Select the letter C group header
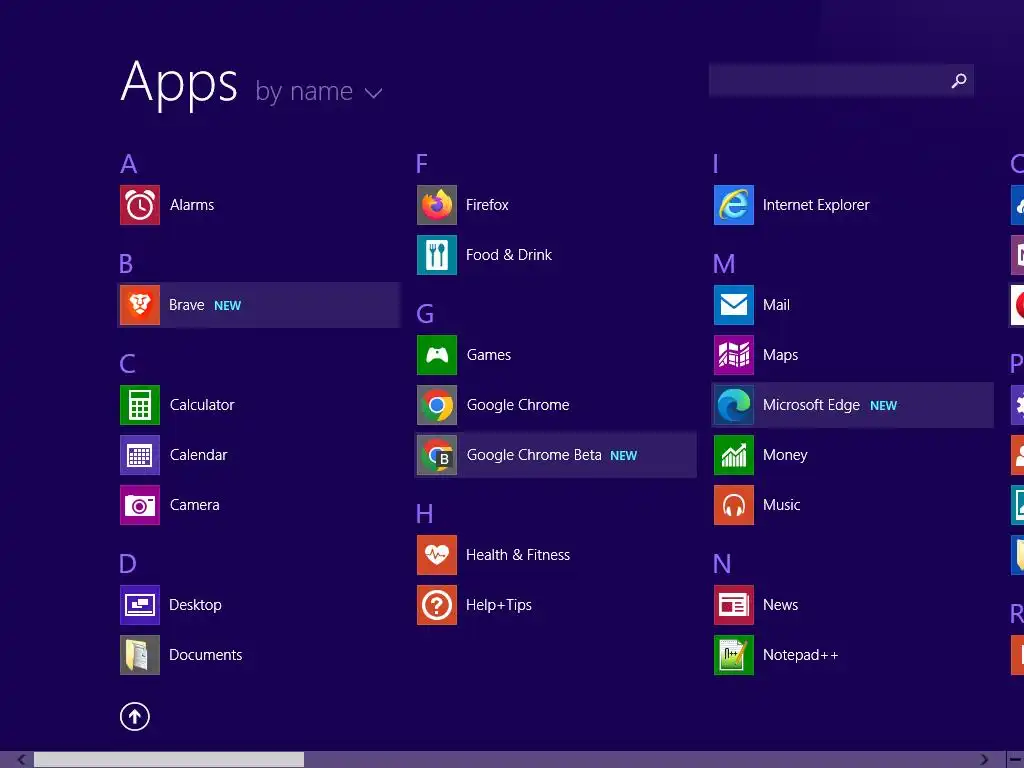Viewport: 1024px width, 768px height. 127,364
